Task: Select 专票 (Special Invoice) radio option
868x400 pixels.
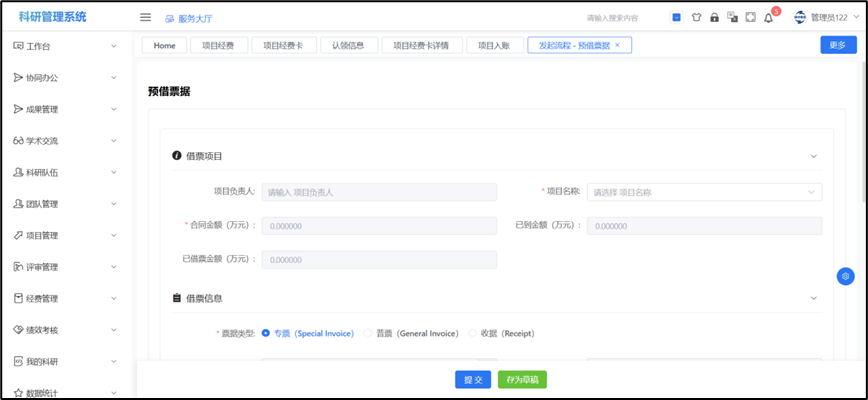Action: tap(266, 333)
